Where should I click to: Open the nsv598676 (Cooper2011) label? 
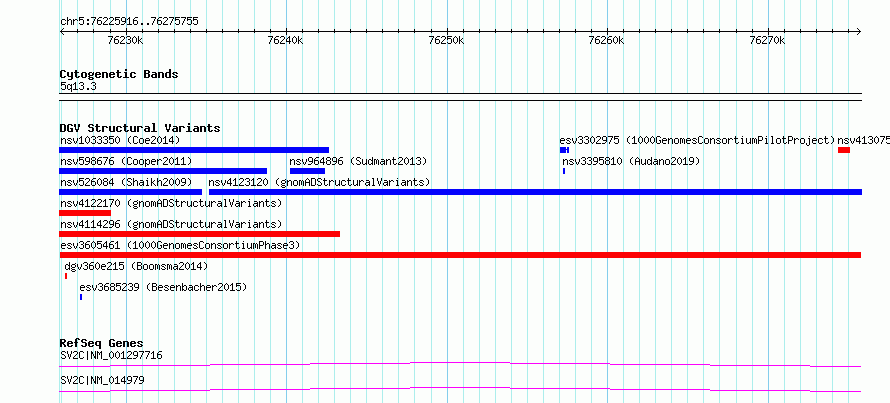point(126,161)
